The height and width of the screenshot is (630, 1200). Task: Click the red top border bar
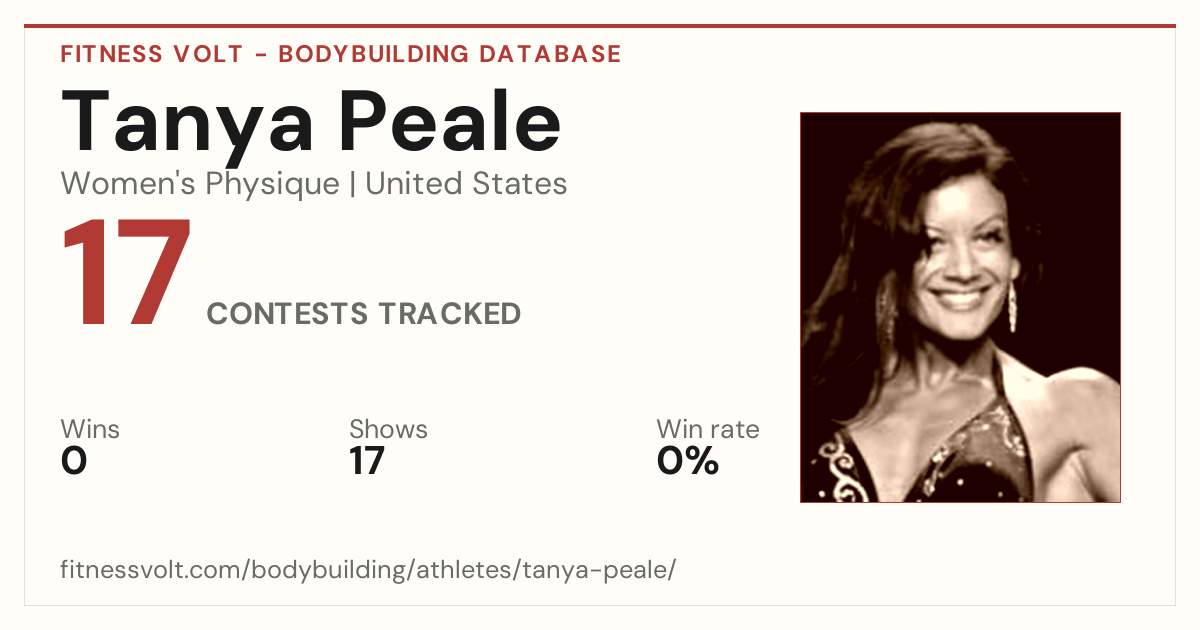click(600, 26)
